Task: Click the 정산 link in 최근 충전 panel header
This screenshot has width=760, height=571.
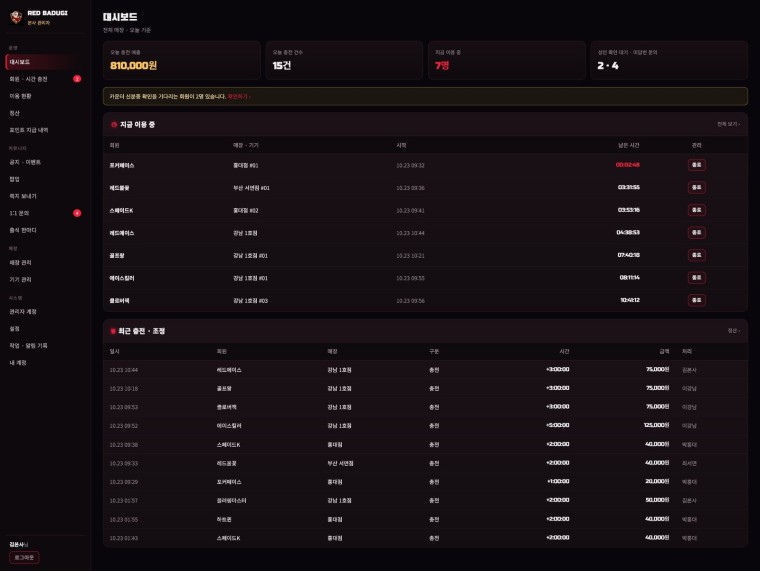Action: (x=733, y=331)
